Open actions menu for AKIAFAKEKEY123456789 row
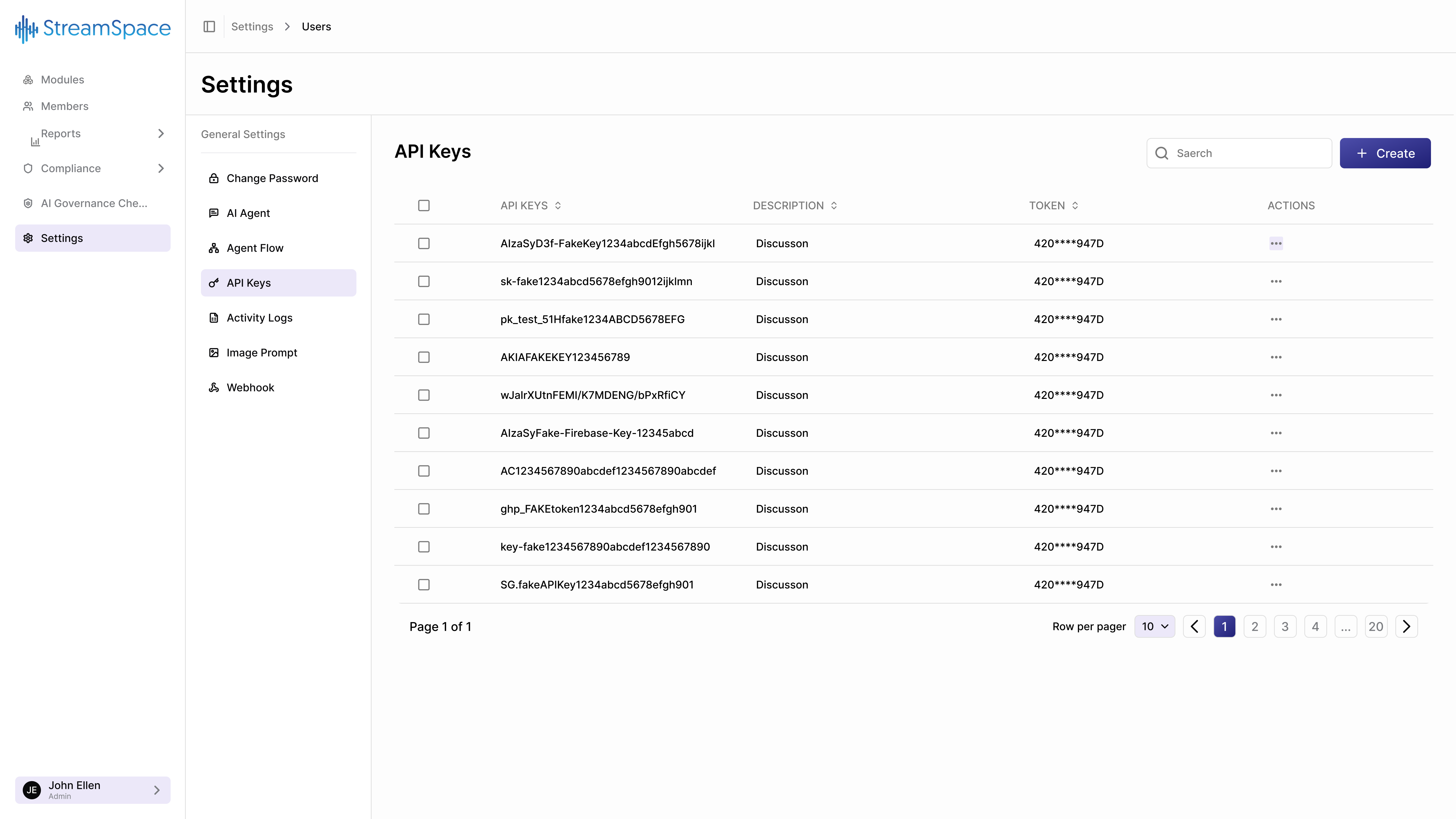 click(1276, 357)
